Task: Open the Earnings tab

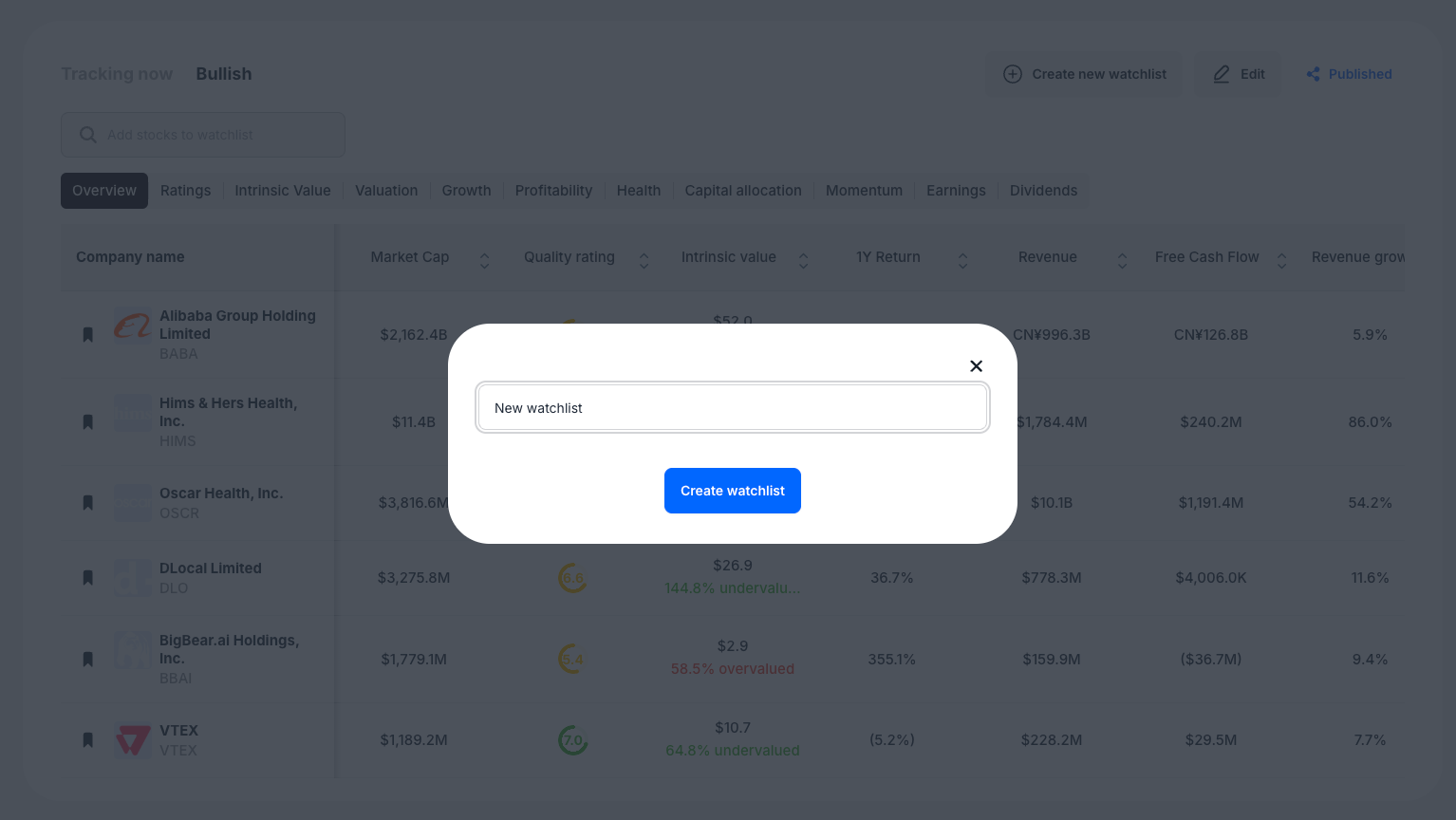Action: (956, 191)
